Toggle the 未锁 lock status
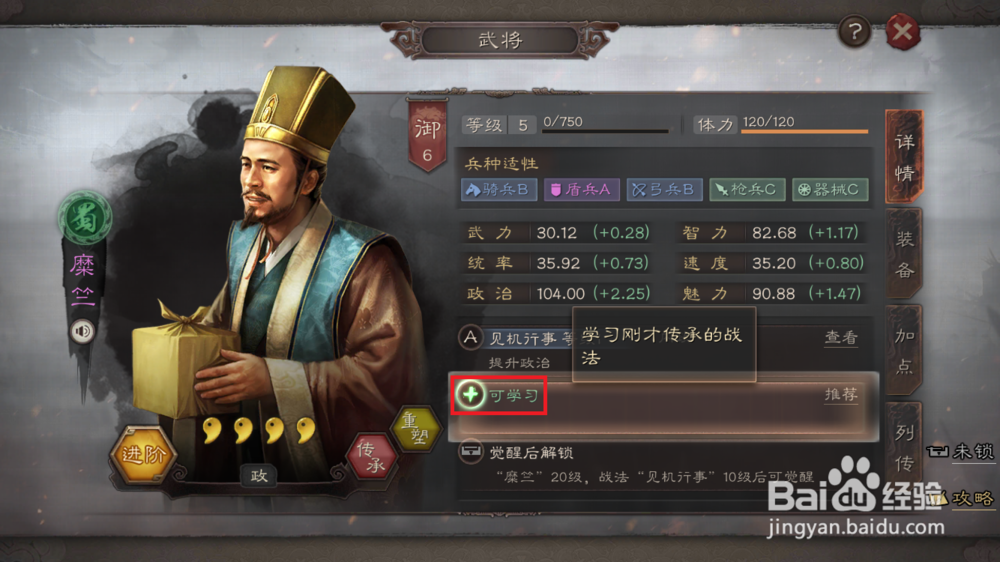 [x=960, y=452]
